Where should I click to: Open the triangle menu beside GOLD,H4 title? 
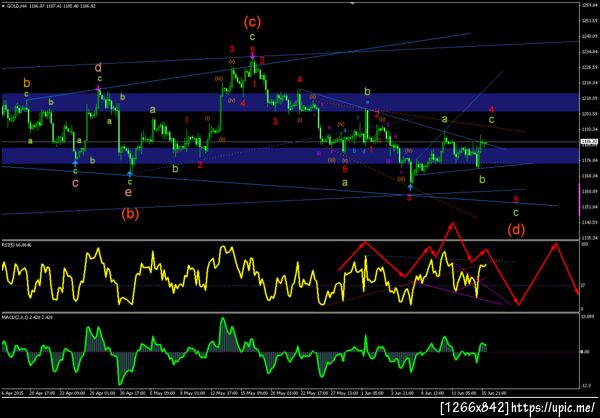[4, 6]
